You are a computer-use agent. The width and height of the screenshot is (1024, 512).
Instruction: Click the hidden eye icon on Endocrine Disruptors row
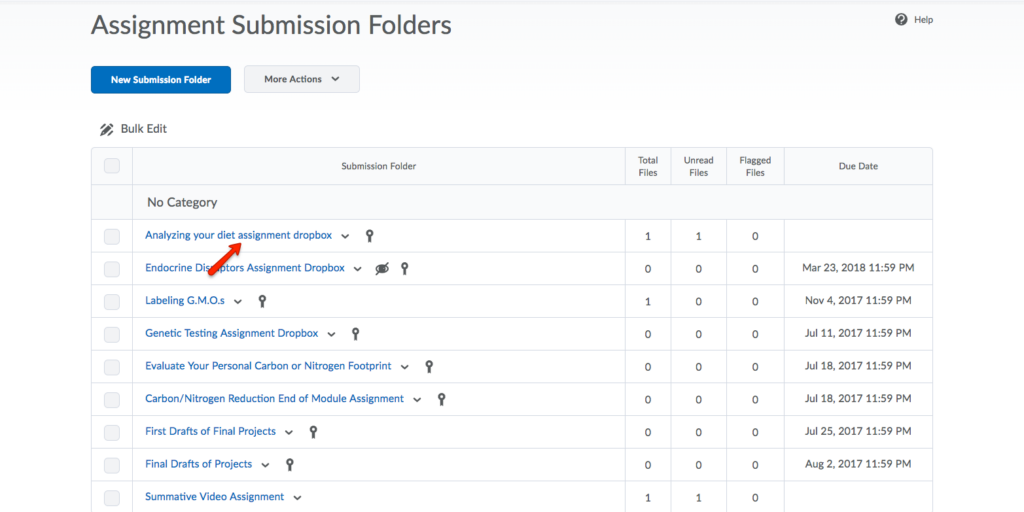click(x=381, y=269)
